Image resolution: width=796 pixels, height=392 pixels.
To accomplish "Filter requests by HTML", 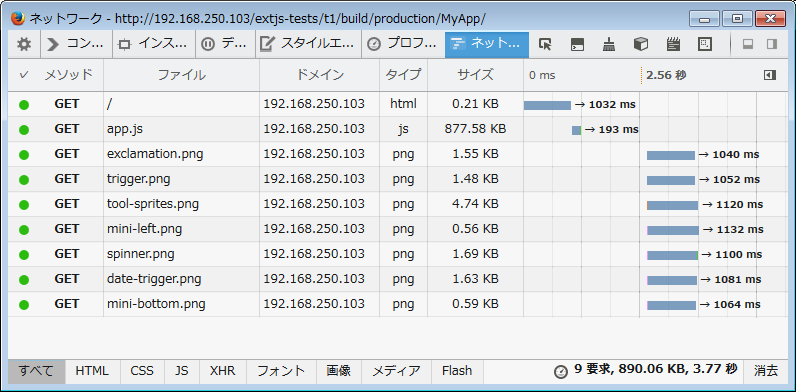I will pyautogui.click(x=92, y=371).
